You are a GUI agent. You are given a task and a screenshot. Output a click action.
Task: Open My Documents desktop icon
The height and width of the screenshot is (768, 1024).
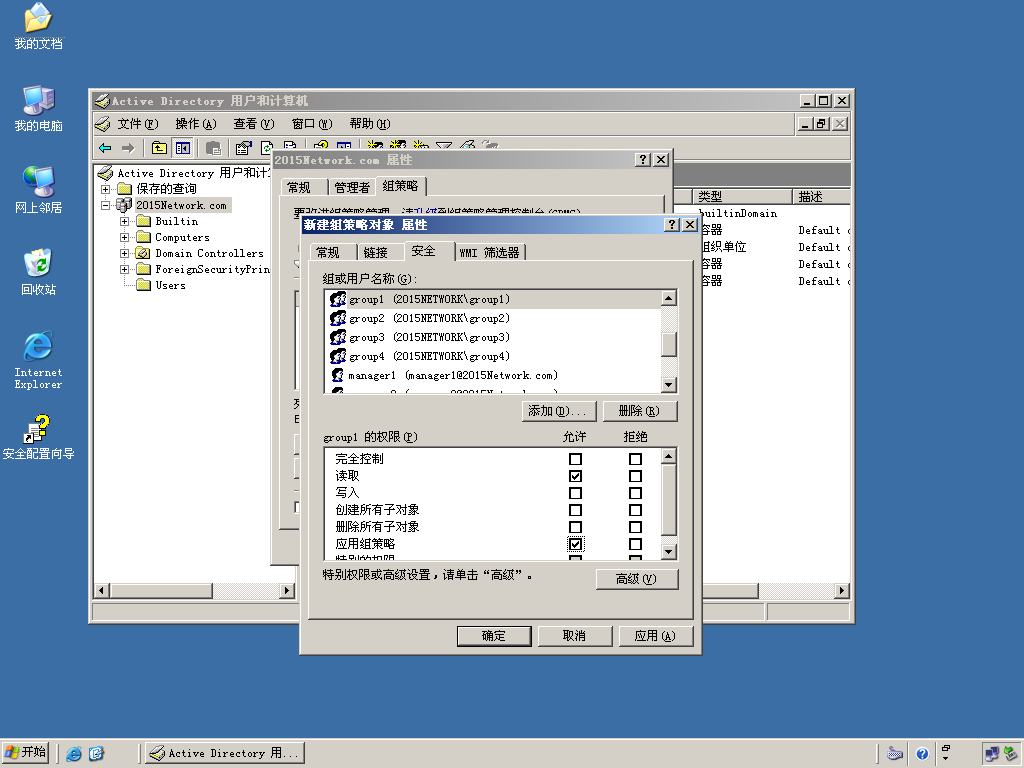[x=38, y=26]
